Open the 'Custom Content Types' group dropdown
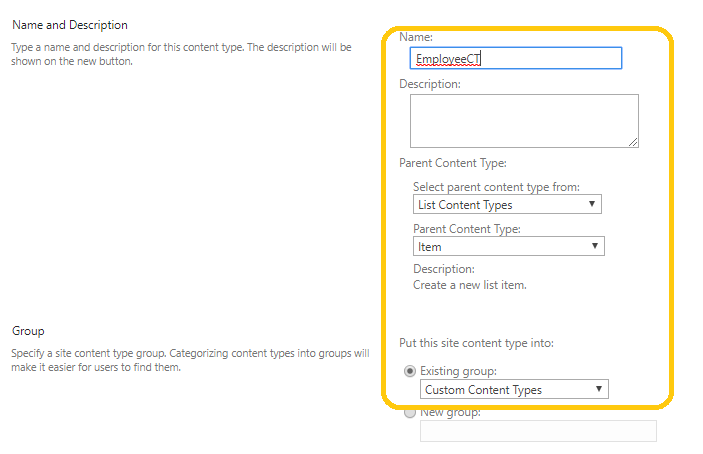The image size is (703, 454). click(514, 389)
